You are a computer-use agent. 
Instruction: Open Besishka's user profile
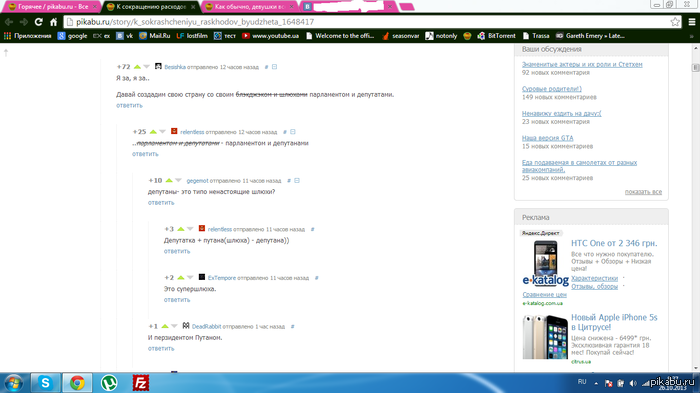tap(175, 67)
